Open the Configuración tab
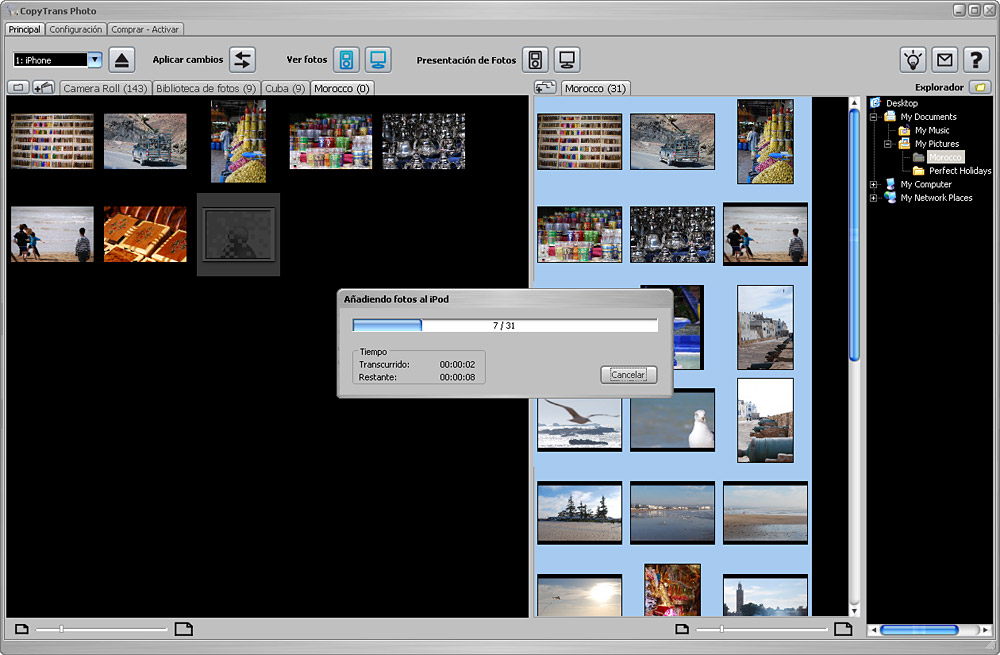1000x655 pixels. 75,29
